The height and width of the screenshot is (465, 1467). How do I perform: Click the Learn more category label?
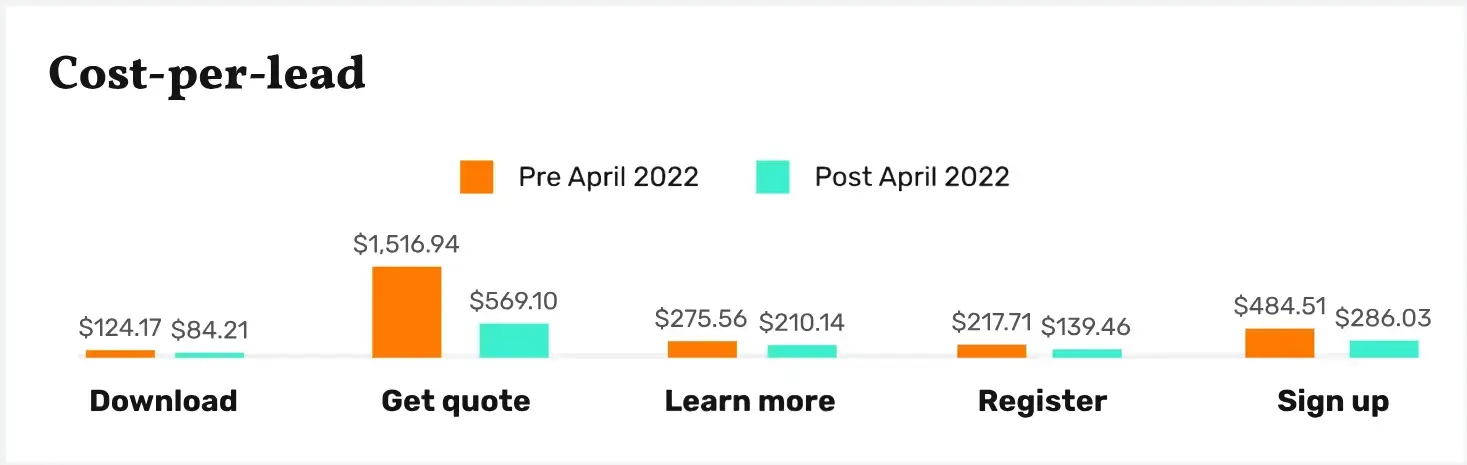click(x=750, y=402)
